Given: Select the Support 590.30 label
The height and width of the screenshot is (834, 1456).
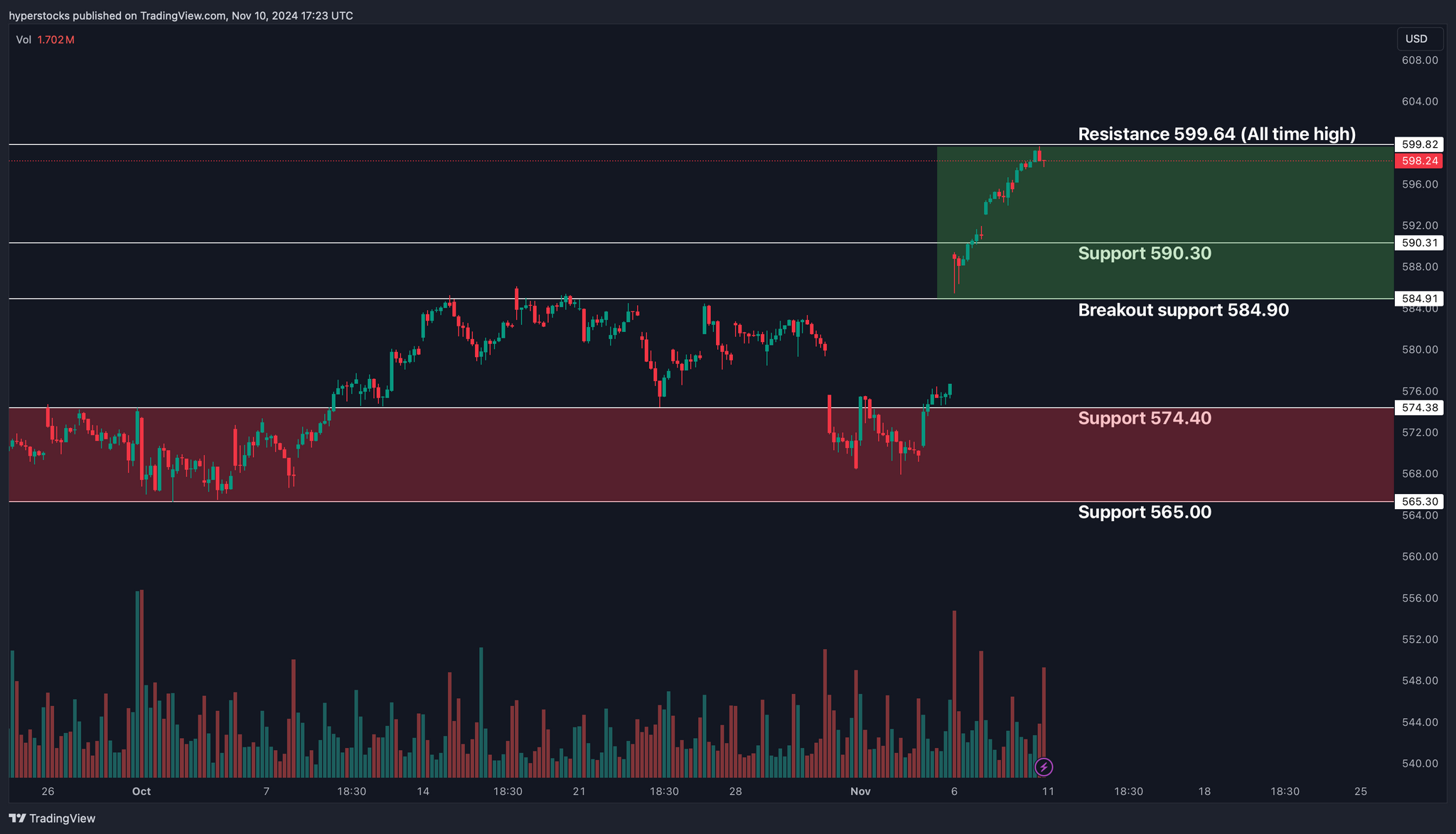Looking at the screenshot, I should 1145,253.
